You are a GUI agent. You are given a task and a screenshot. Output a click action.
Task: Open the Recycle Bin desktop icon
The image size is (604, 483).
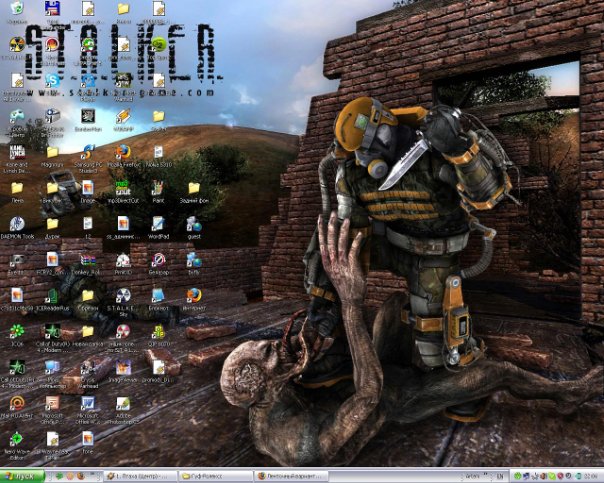point(17,9)
